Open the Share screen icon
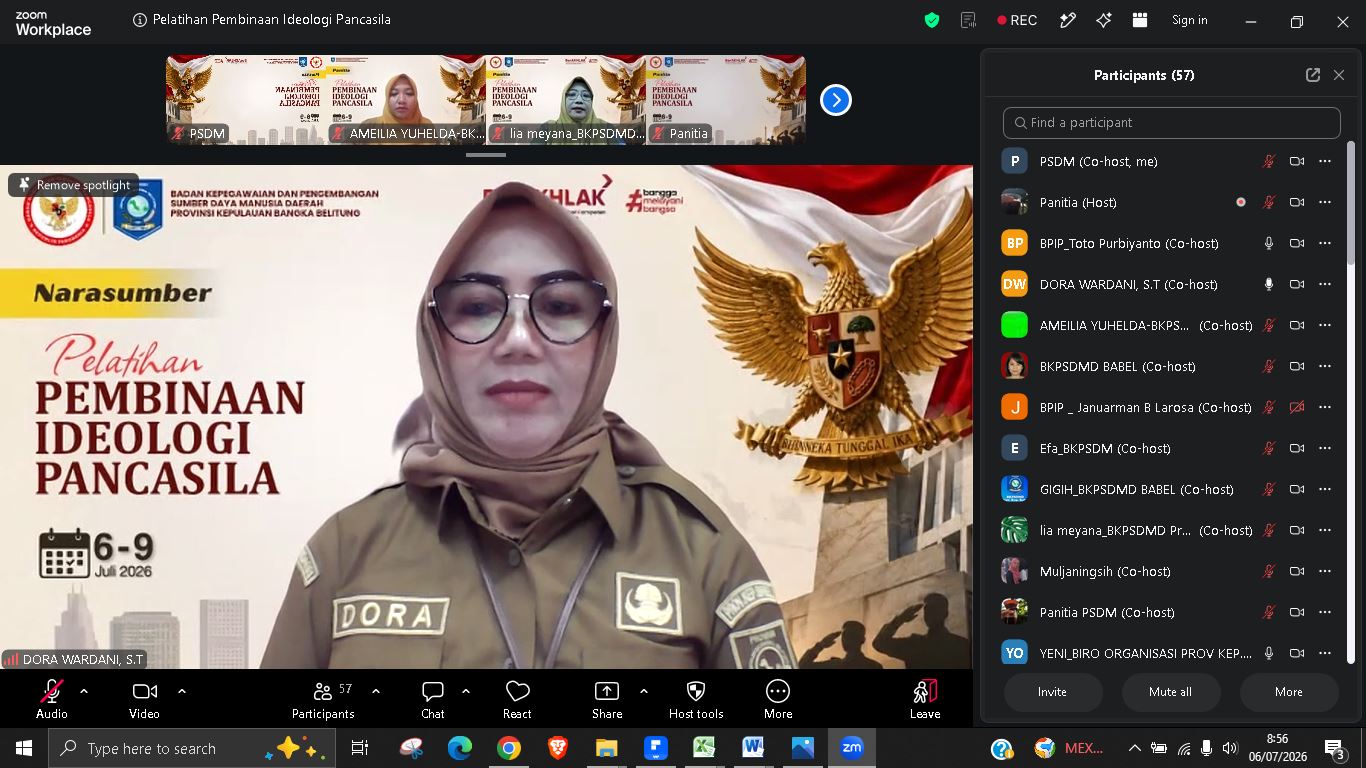 coord(607,691)
